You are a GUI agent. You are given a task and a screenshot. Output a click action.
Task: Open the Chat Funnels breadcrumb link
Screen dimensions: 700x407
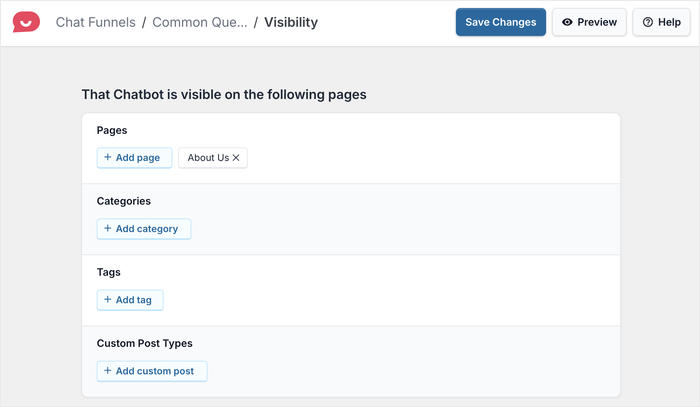[96, 22]
